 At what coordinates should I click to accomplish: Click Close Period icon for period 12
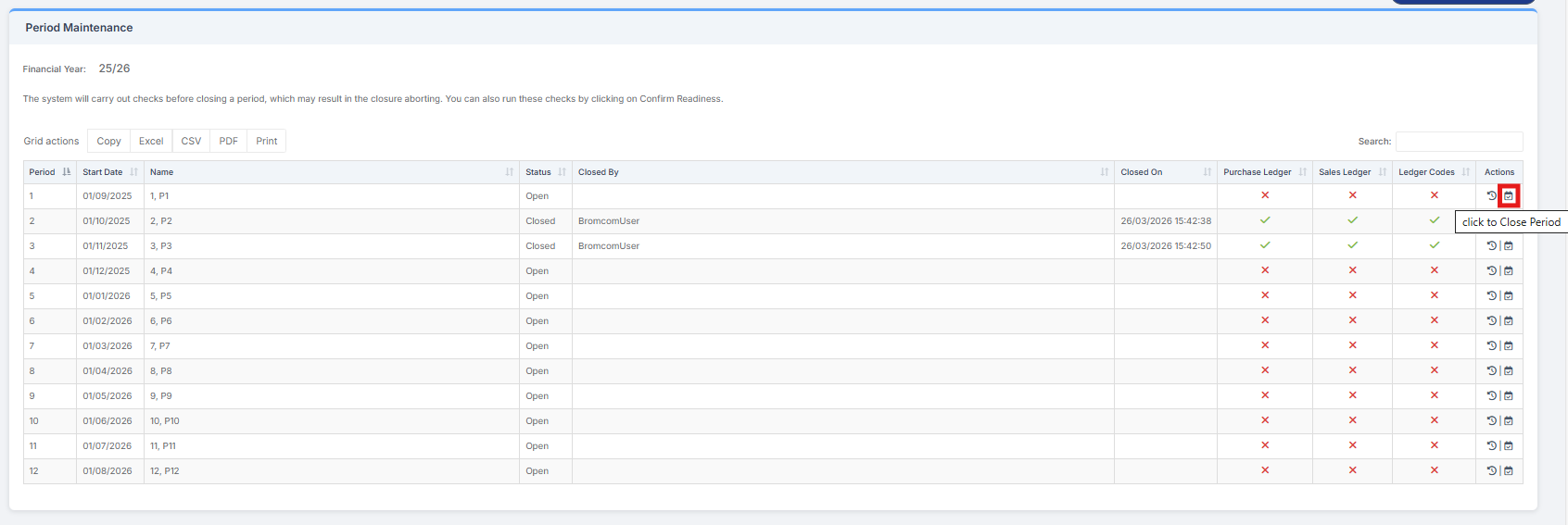(x=1509, y=471)
